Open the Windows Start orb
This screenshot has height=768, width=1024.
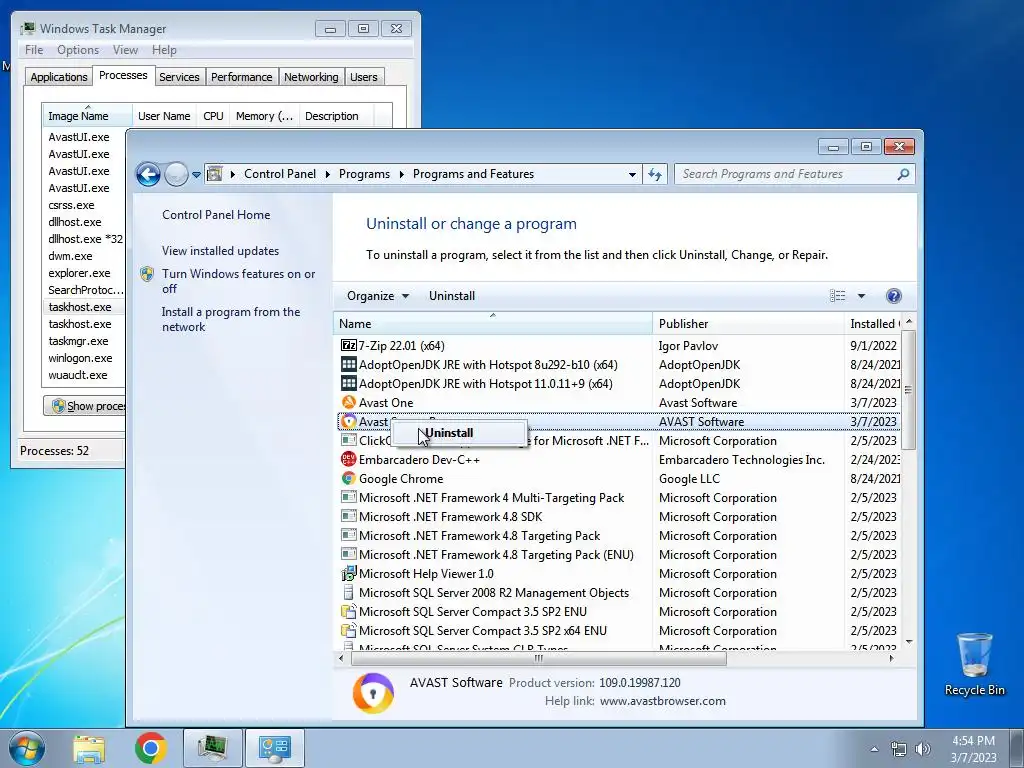pos(27,748)
